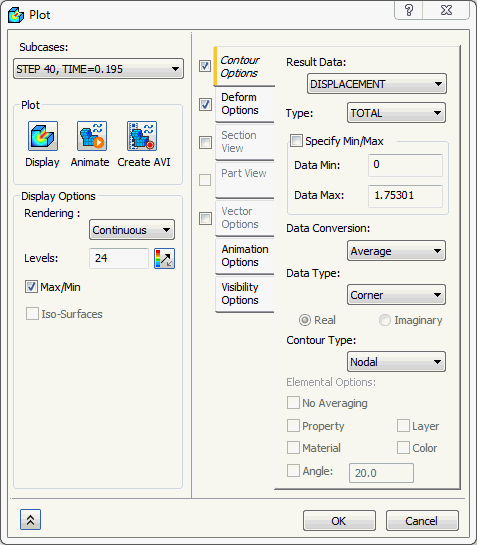The height and width of the screenshot is (545, 477).
Task: Uncheck the Deform Options checkbox
Action: coord(205,104)
